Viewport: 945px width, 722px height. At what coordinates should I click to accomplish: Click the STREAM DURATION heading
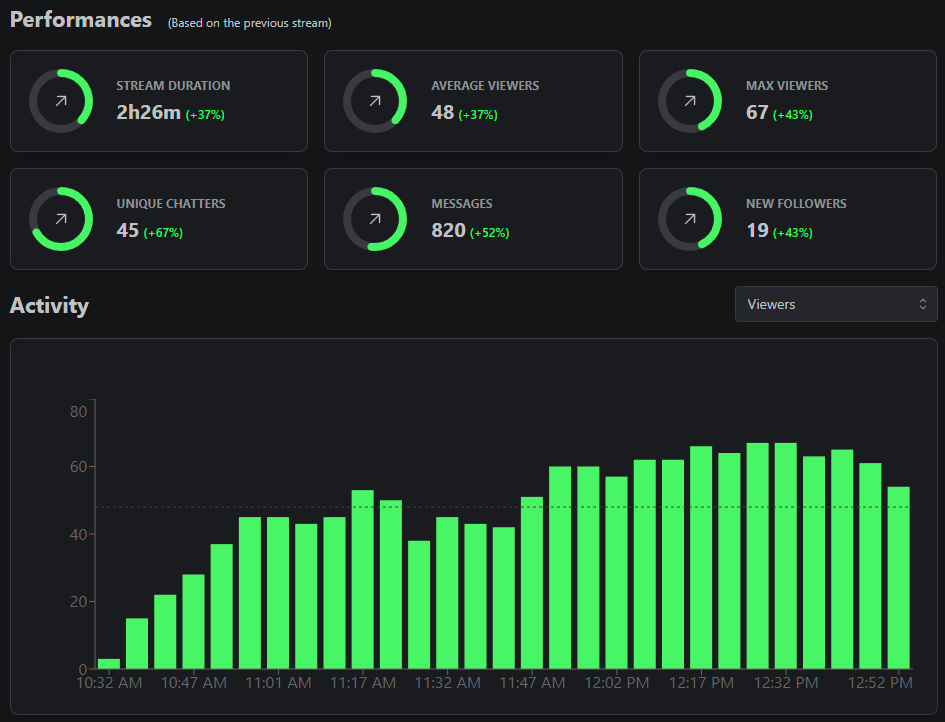pos(173,86)
